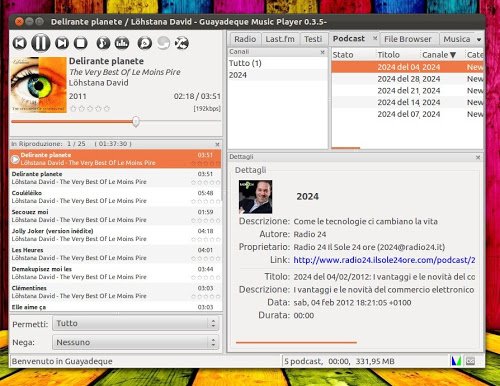The height and width of the screenshot is (386, 500).
Task: Select Couléléko in the playlist
Action: (115, 197)
